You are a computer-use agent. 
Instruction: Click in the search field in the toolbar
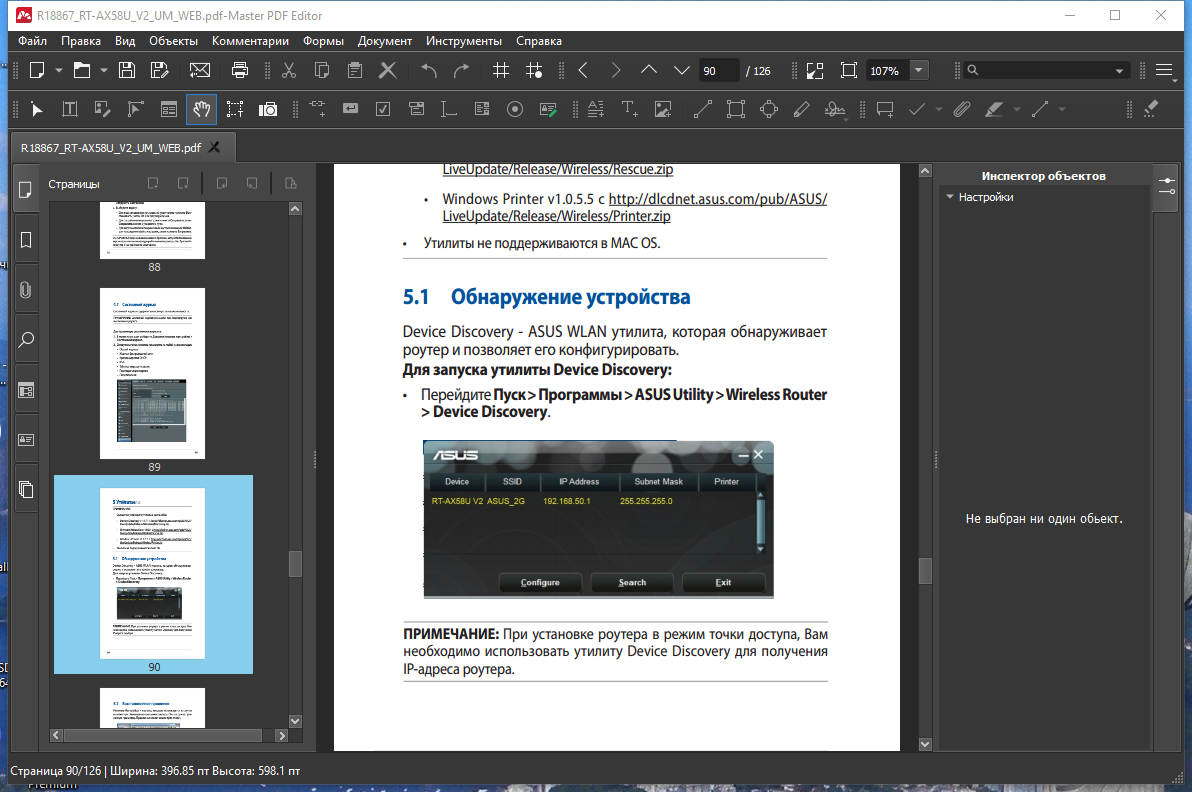tap(1046, 71)
